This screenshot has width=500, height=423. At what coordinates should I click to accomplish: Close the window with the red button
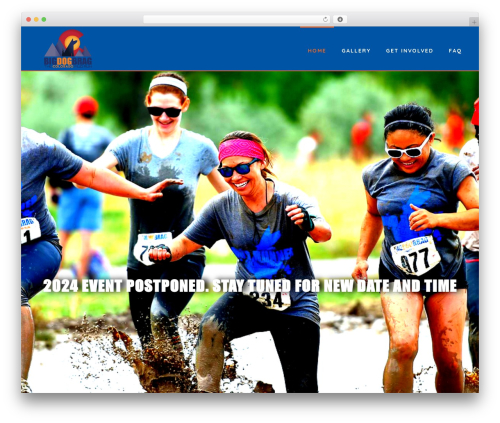point(29,20)
